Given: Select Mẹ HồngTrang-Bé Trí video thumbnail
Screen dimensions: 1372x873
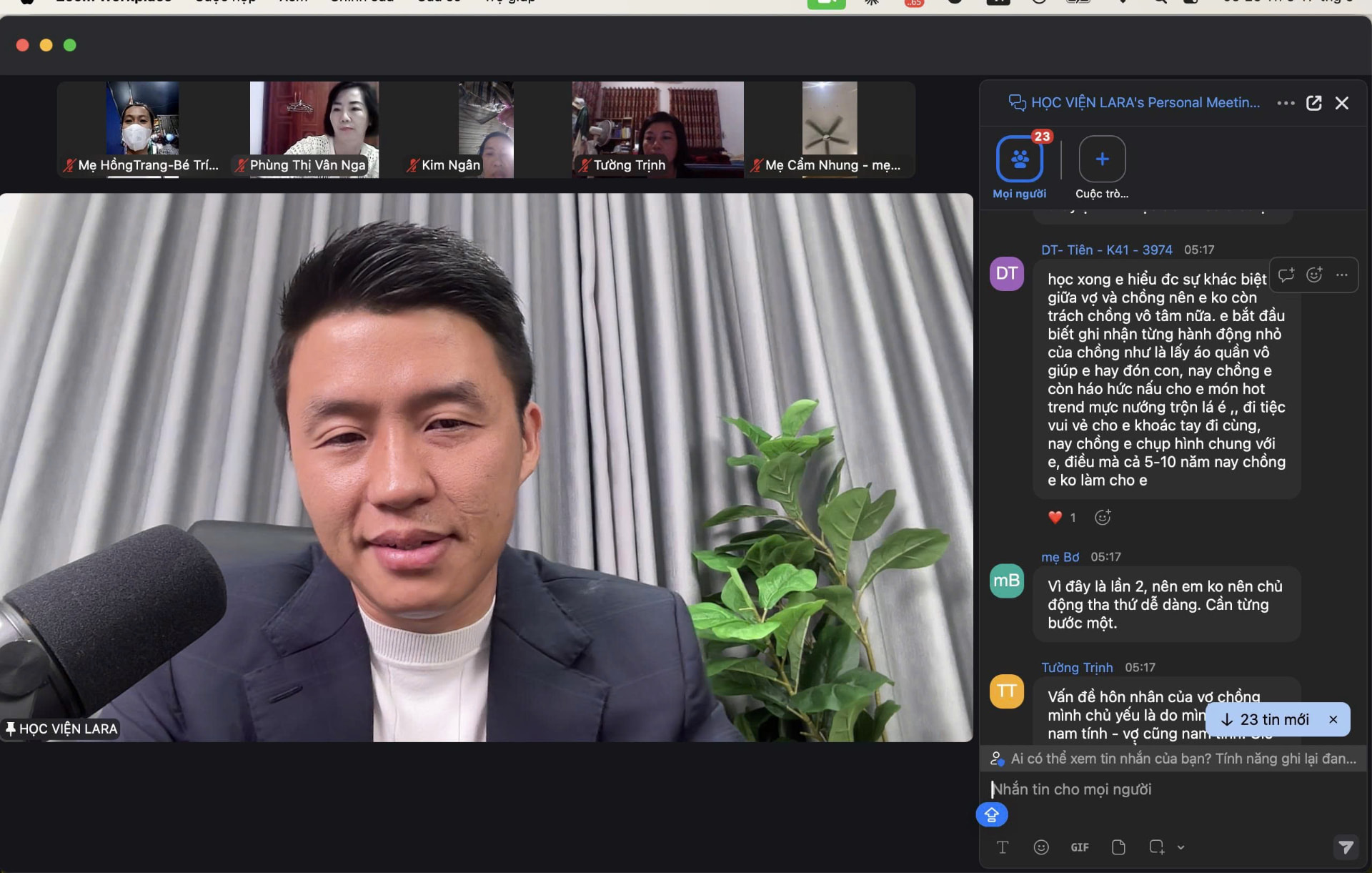Looking at the screenshot, I should (x=142, y=129).
